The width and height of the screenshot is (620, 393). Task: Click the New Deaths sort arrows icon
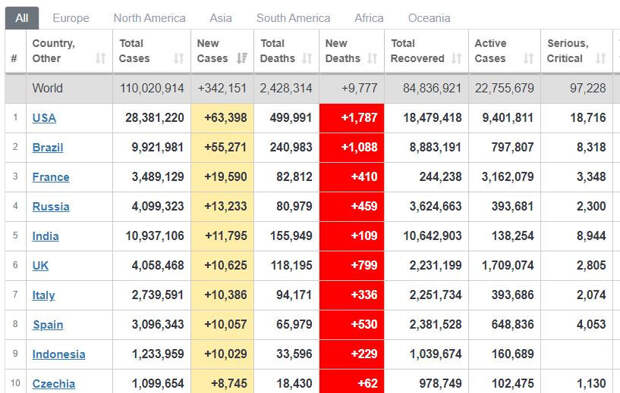(x=372, y=59)
